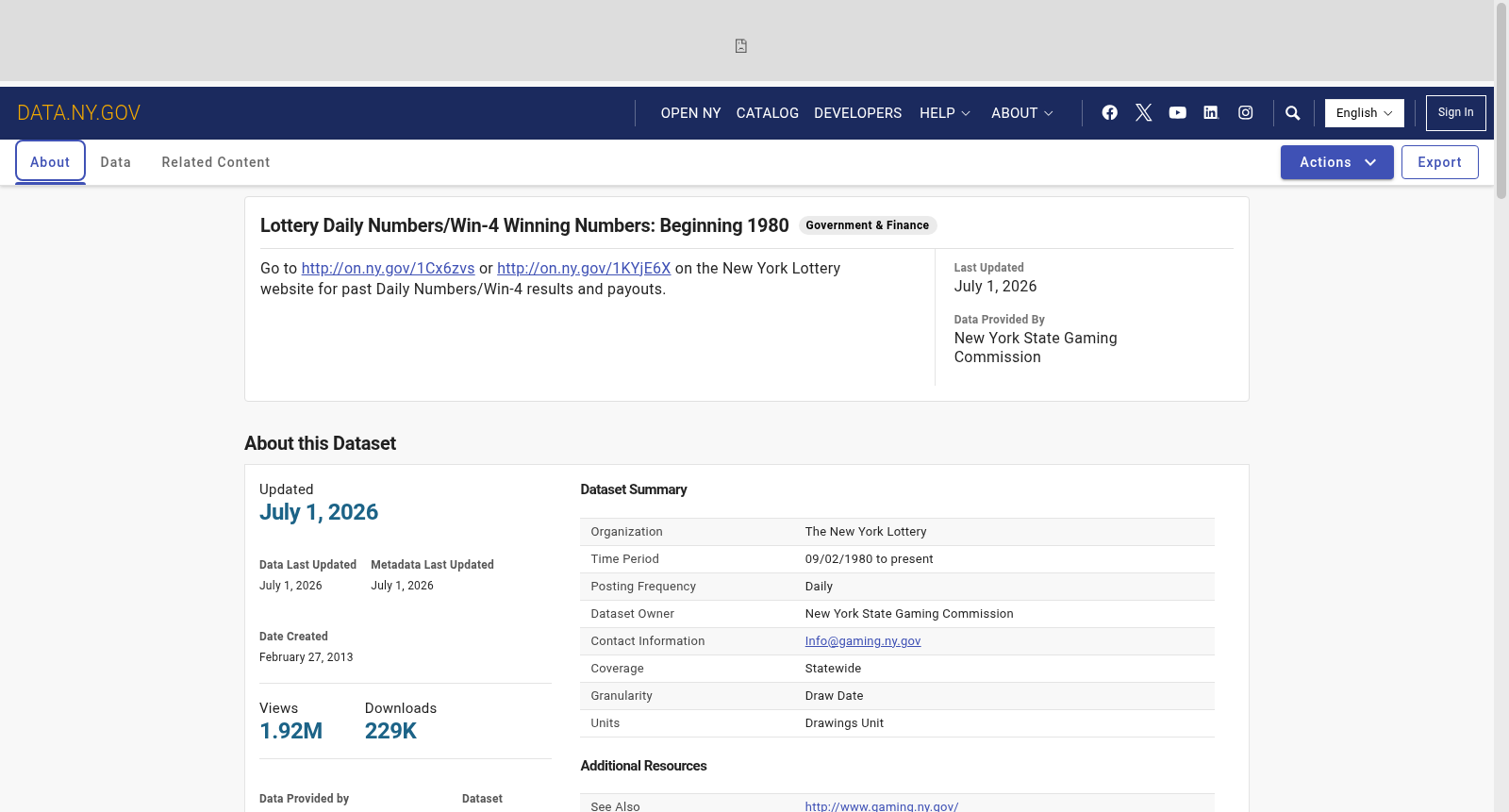This screenshot has width=1509, height=812.
Task: Click the search magnifier icon
Action: (x=1293, y=113)
